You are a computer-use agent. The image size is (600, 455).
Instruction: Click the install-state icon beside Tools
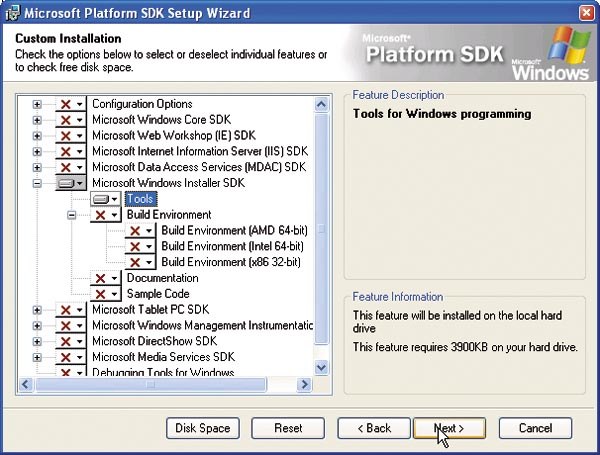[x=105, y=199]
